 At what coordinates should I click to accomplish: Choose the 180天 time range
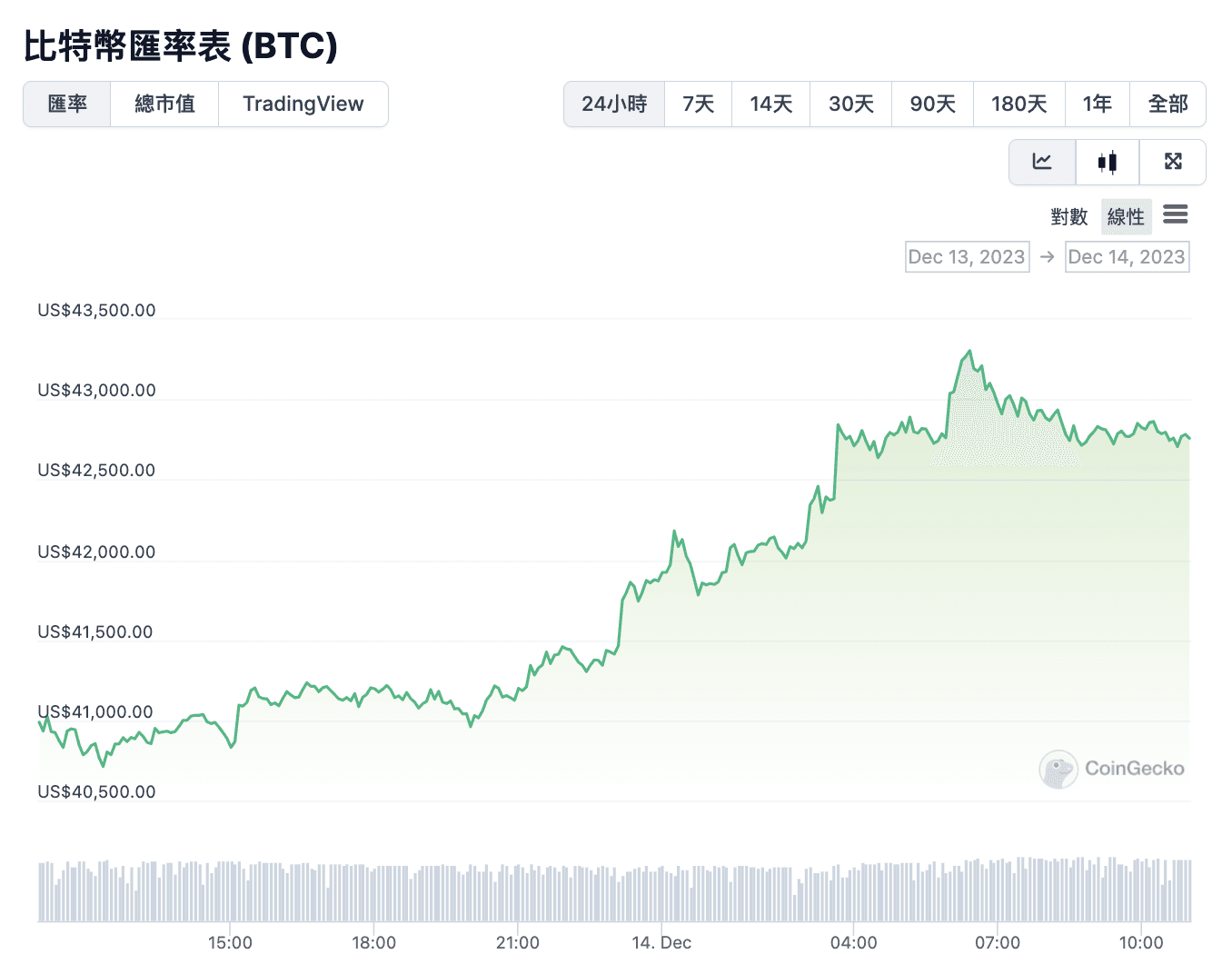1018,104
